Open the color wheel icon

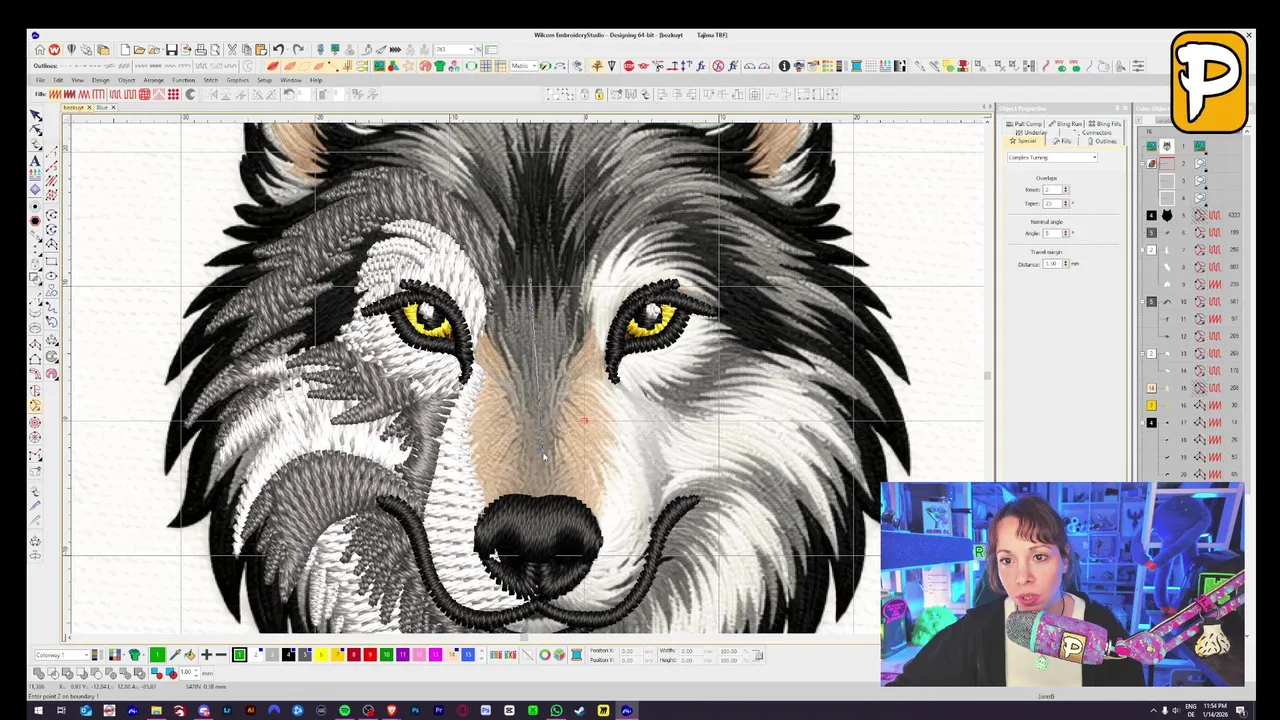coord(544,655)
